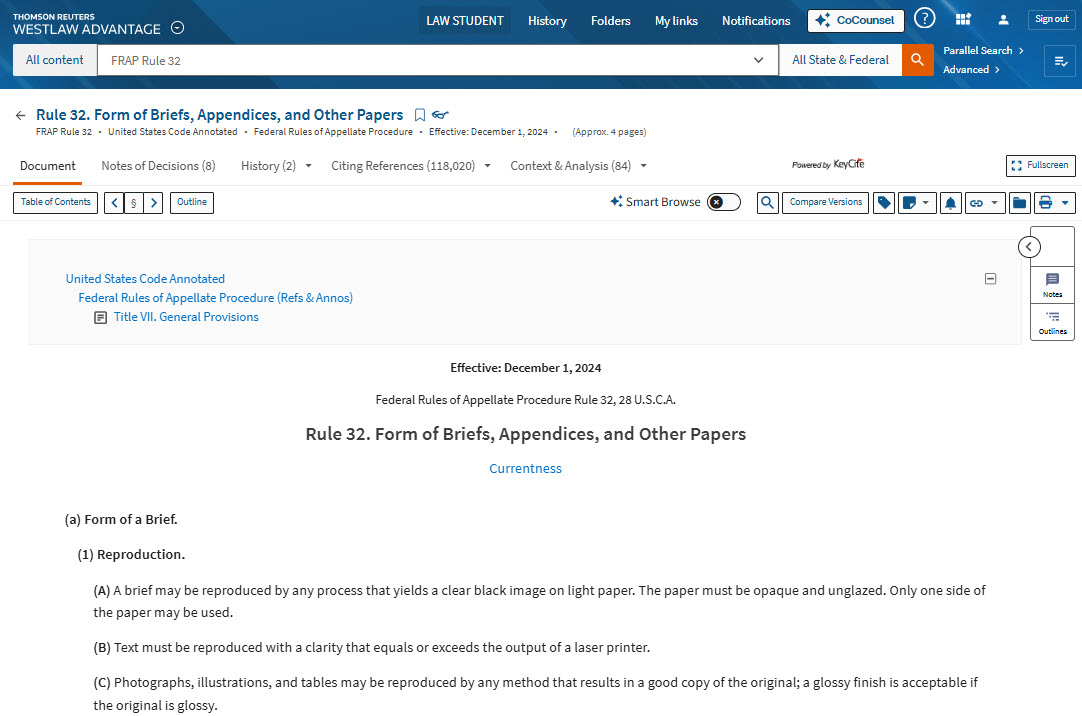Open the Notes side panel
Image resolution: width=1082 pixels, height=716 pixels.
pyautogui.click(x=1052, y=285)
